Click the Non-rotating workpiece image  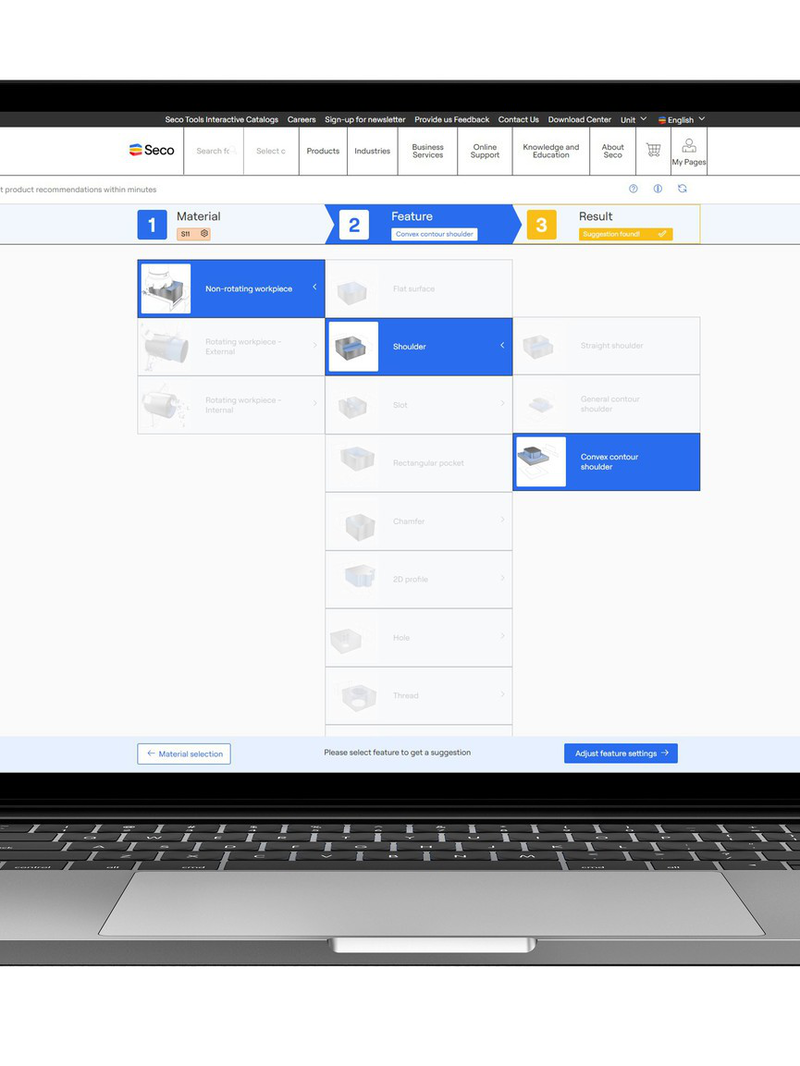click(165, 289)
